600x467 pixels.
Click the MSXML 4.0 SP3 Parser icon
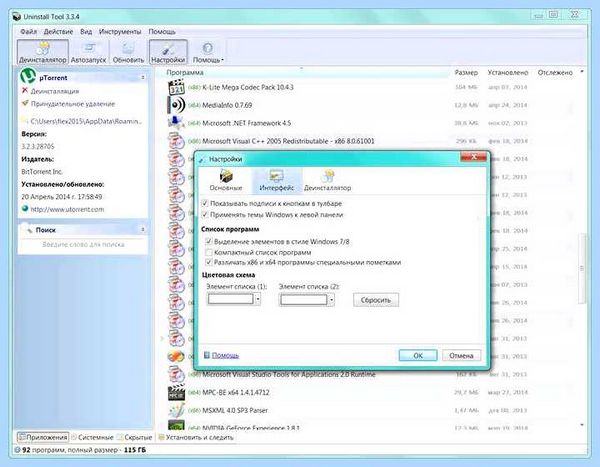click(176, 410)
